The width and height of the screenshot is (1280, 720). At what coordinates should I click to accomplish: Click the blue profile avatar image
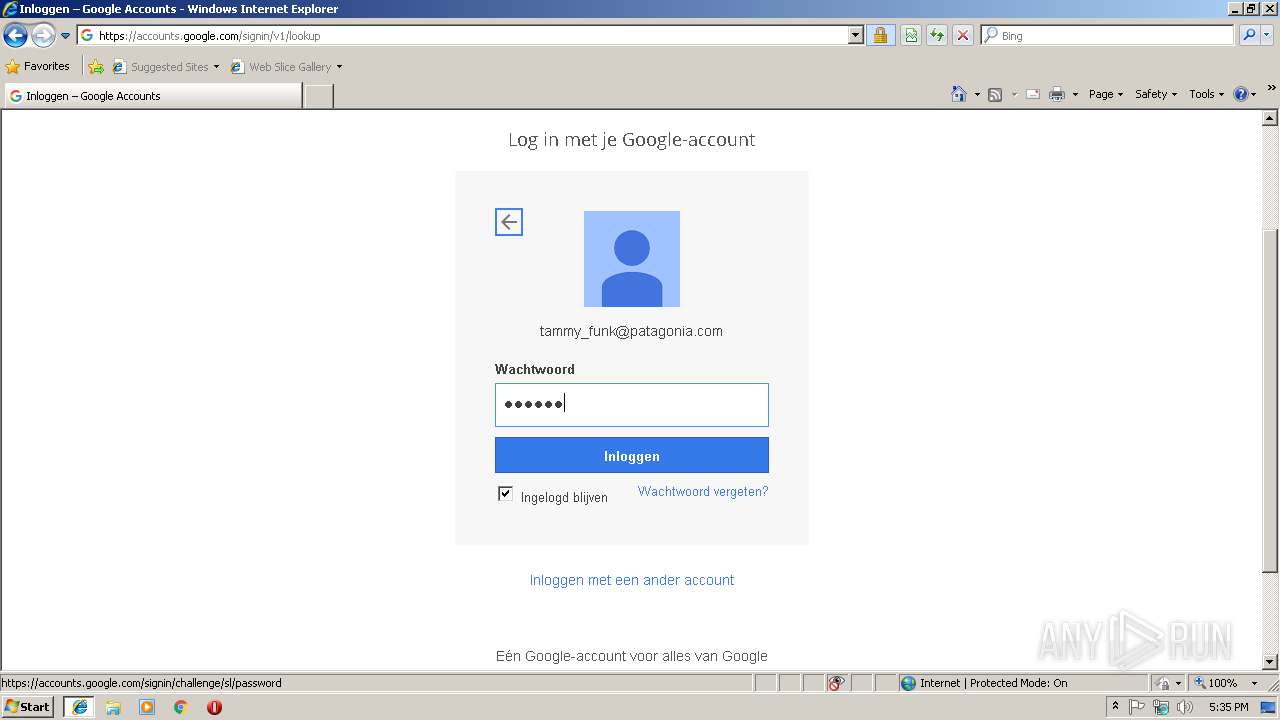point(632,259)
